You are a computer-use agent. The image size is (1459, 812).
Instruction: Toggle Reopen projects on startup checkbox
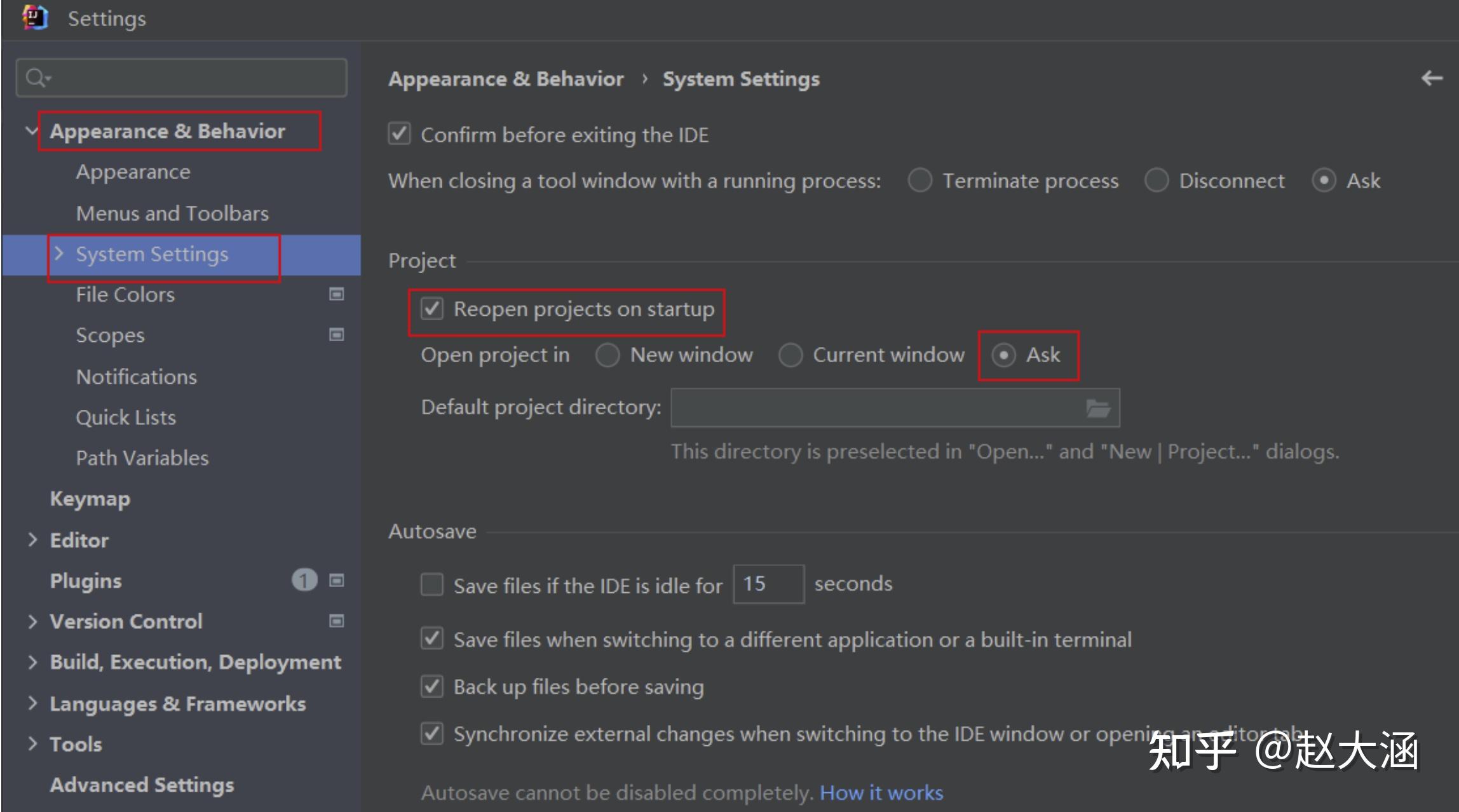(x=432, y=309)
